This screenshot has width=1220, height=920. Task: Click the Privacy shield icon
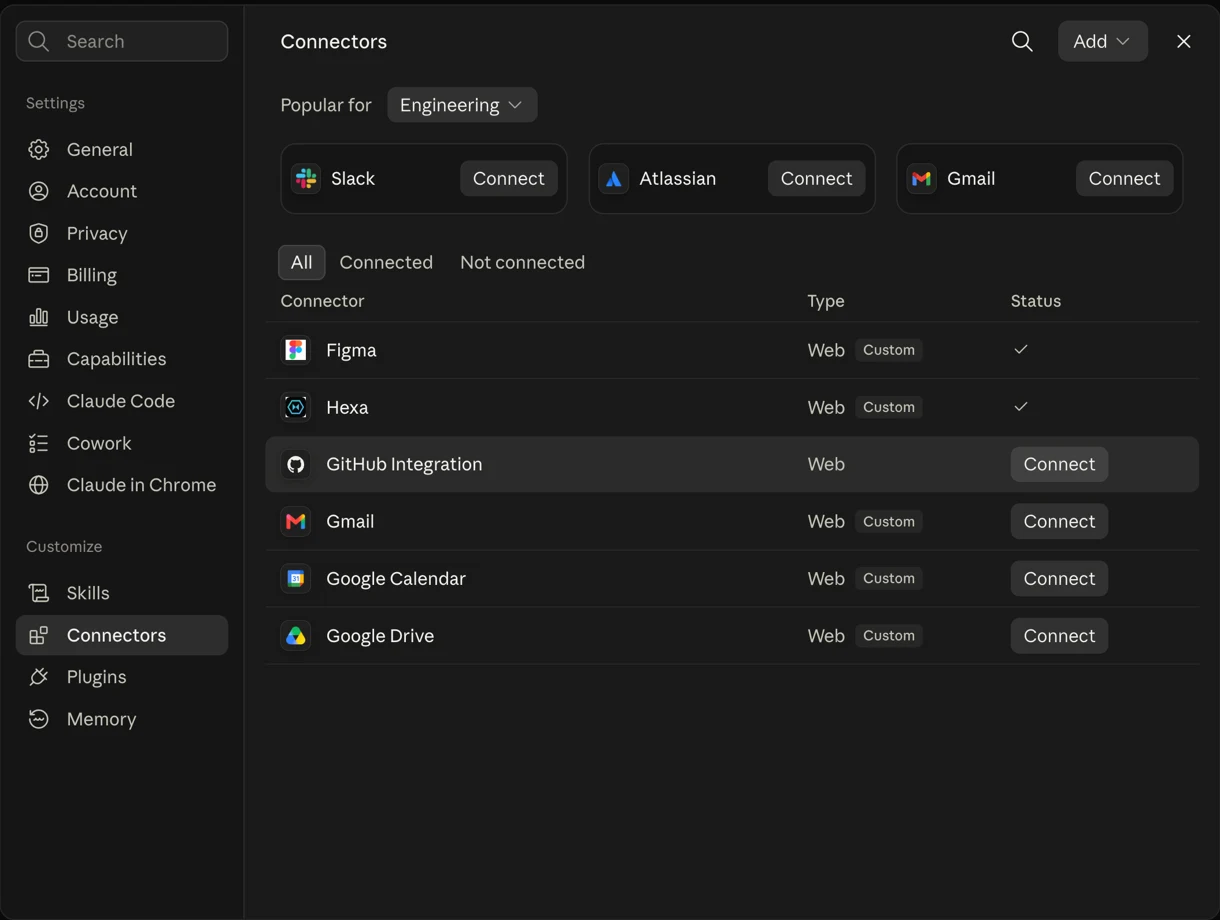tap(39, 233)
